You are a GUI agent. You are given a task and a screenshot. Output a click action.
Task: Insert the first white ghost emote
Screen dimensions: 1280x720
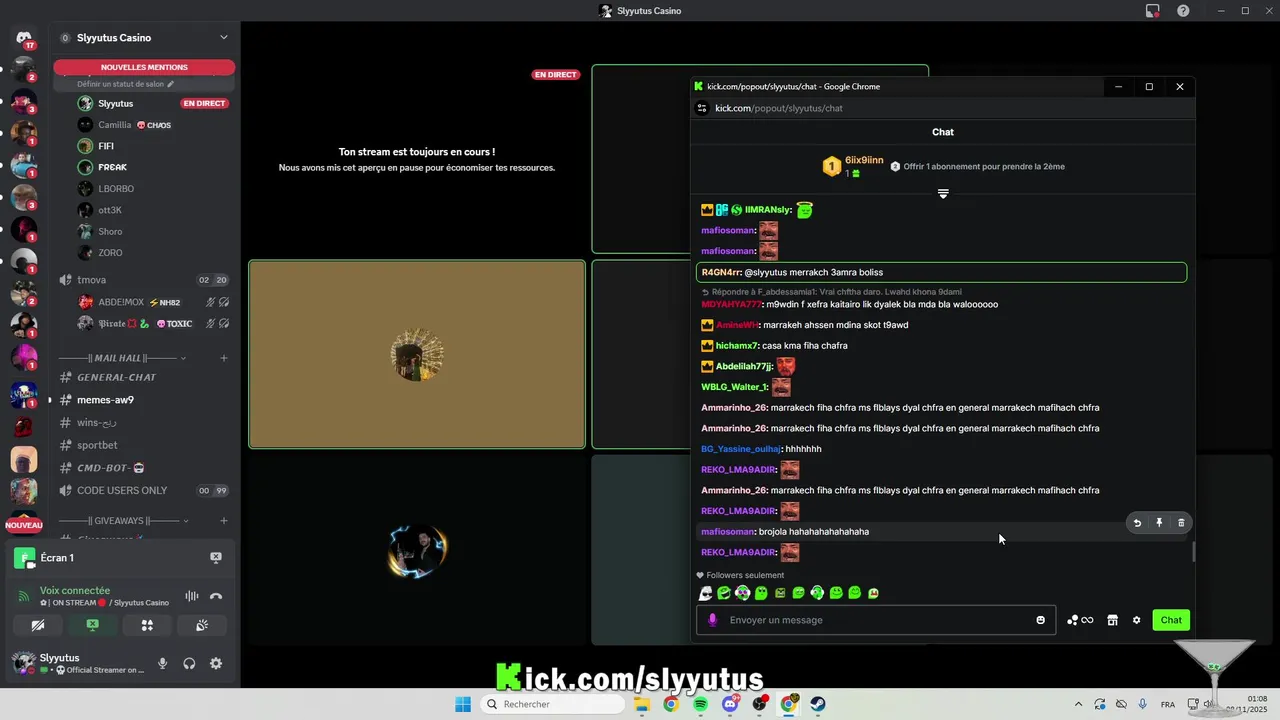[705, 593]
